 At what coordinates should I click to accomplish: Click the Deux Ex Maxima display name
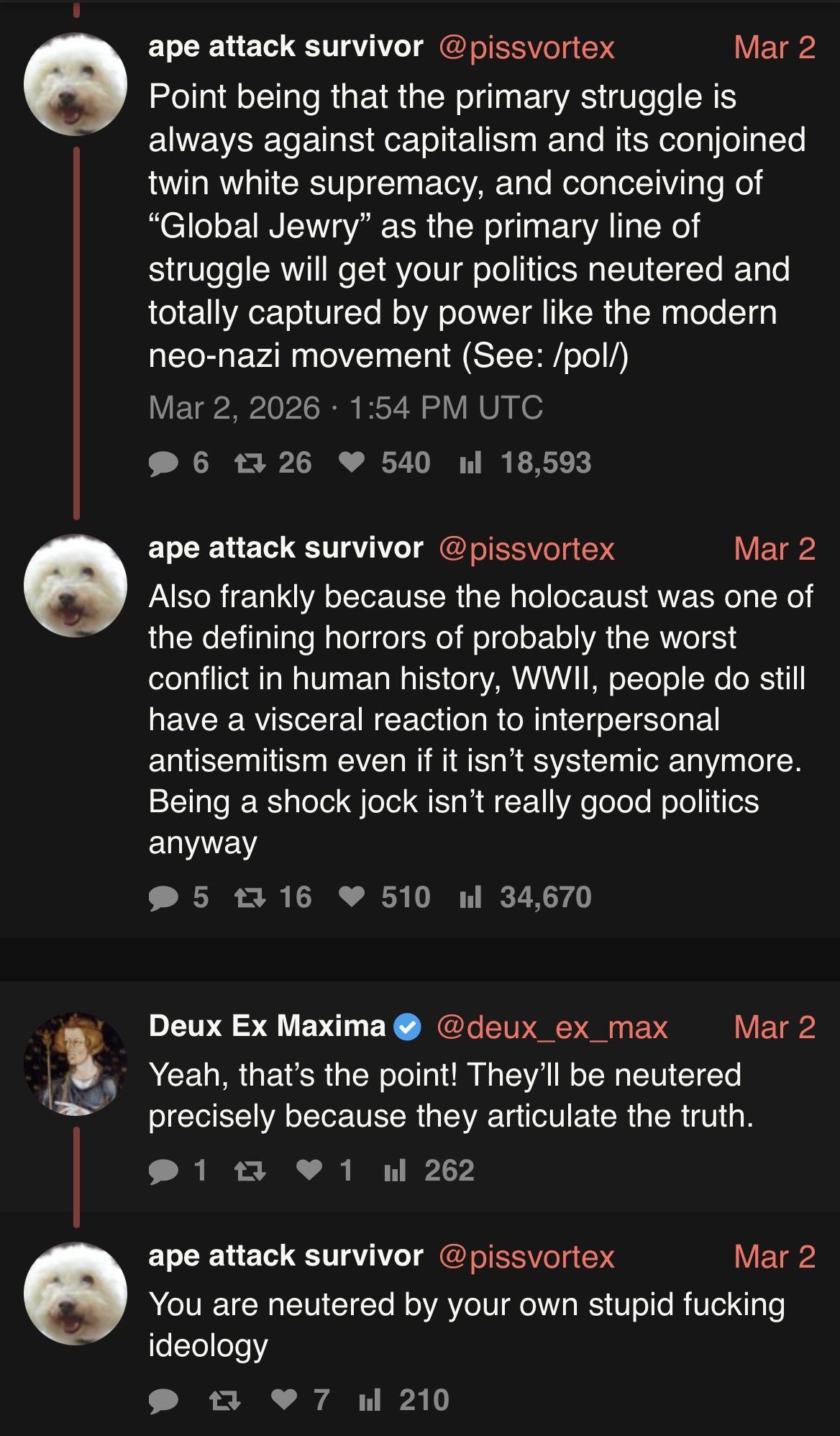(x=267, y=1025)
